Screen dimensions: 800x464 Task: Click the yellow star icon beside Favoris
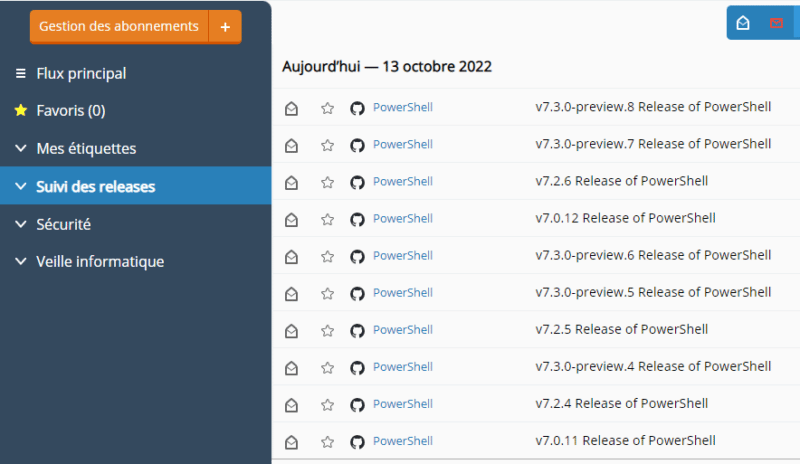tap(21, 110)
